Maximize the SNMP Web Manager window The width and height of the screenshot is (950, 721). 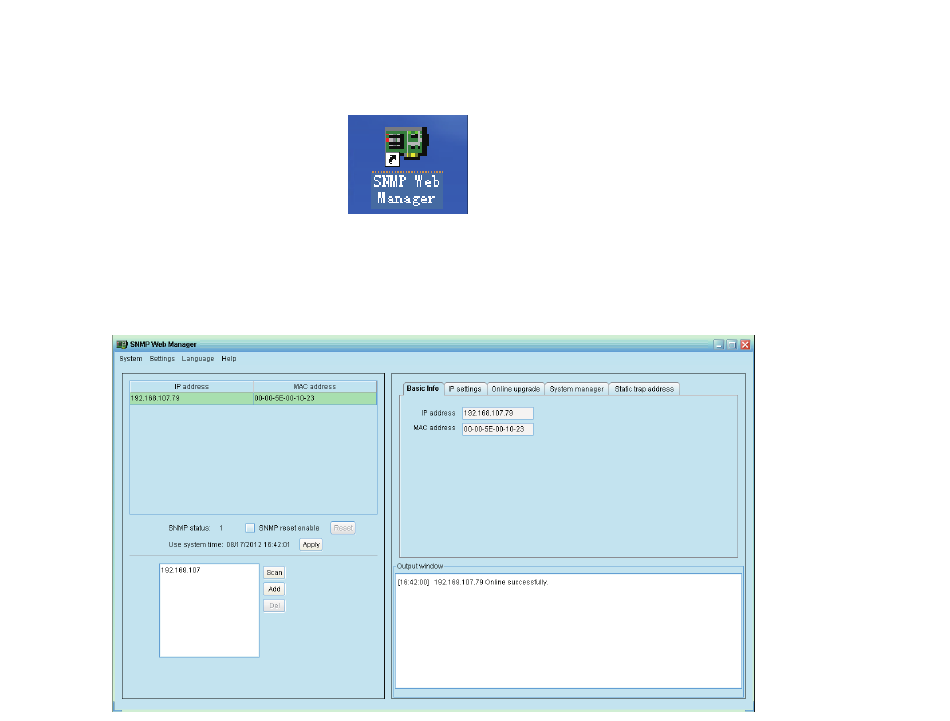point(732,344)
